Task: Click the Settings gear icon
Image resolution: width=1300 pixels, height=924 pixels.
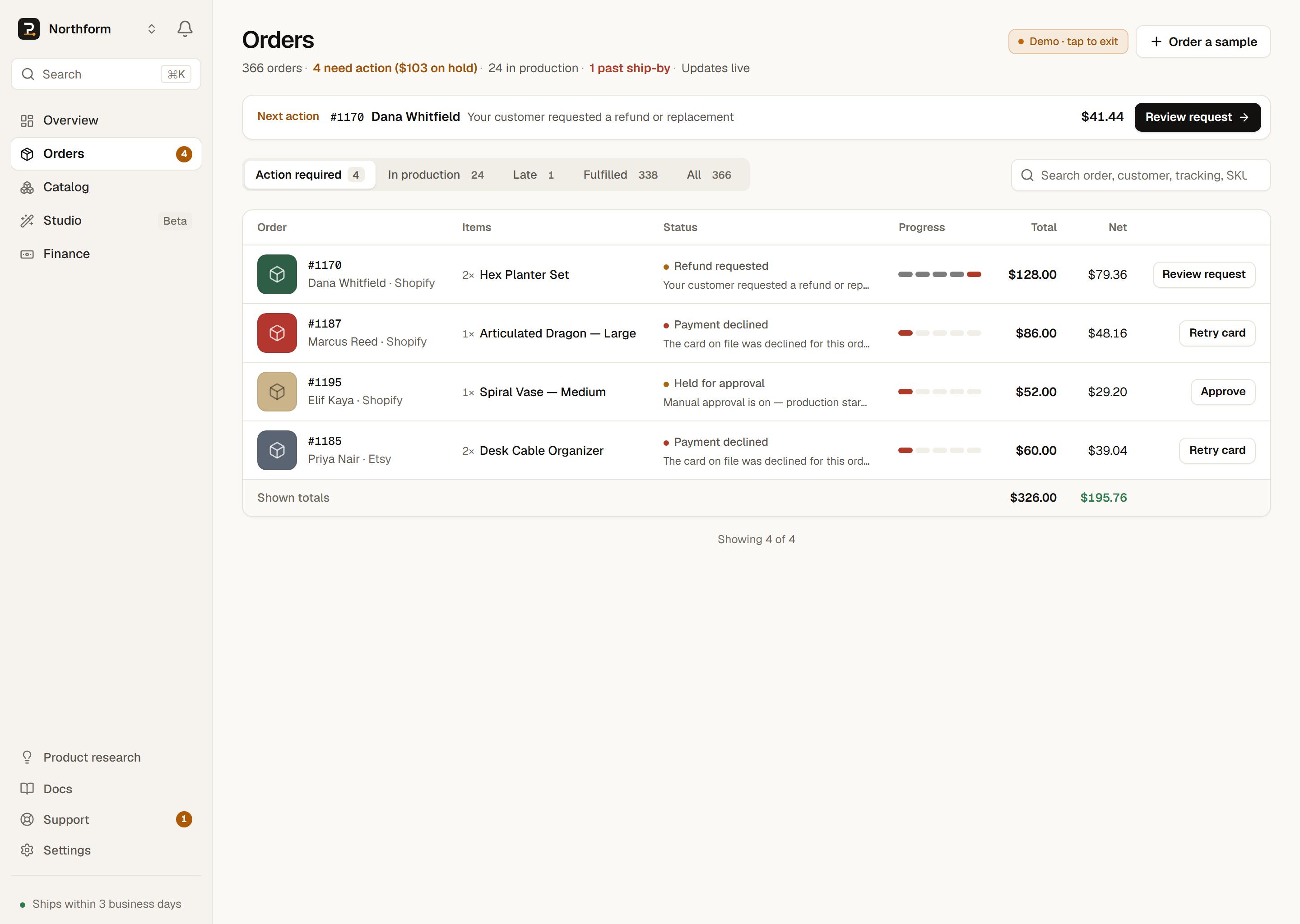Action: pos(27,850)
